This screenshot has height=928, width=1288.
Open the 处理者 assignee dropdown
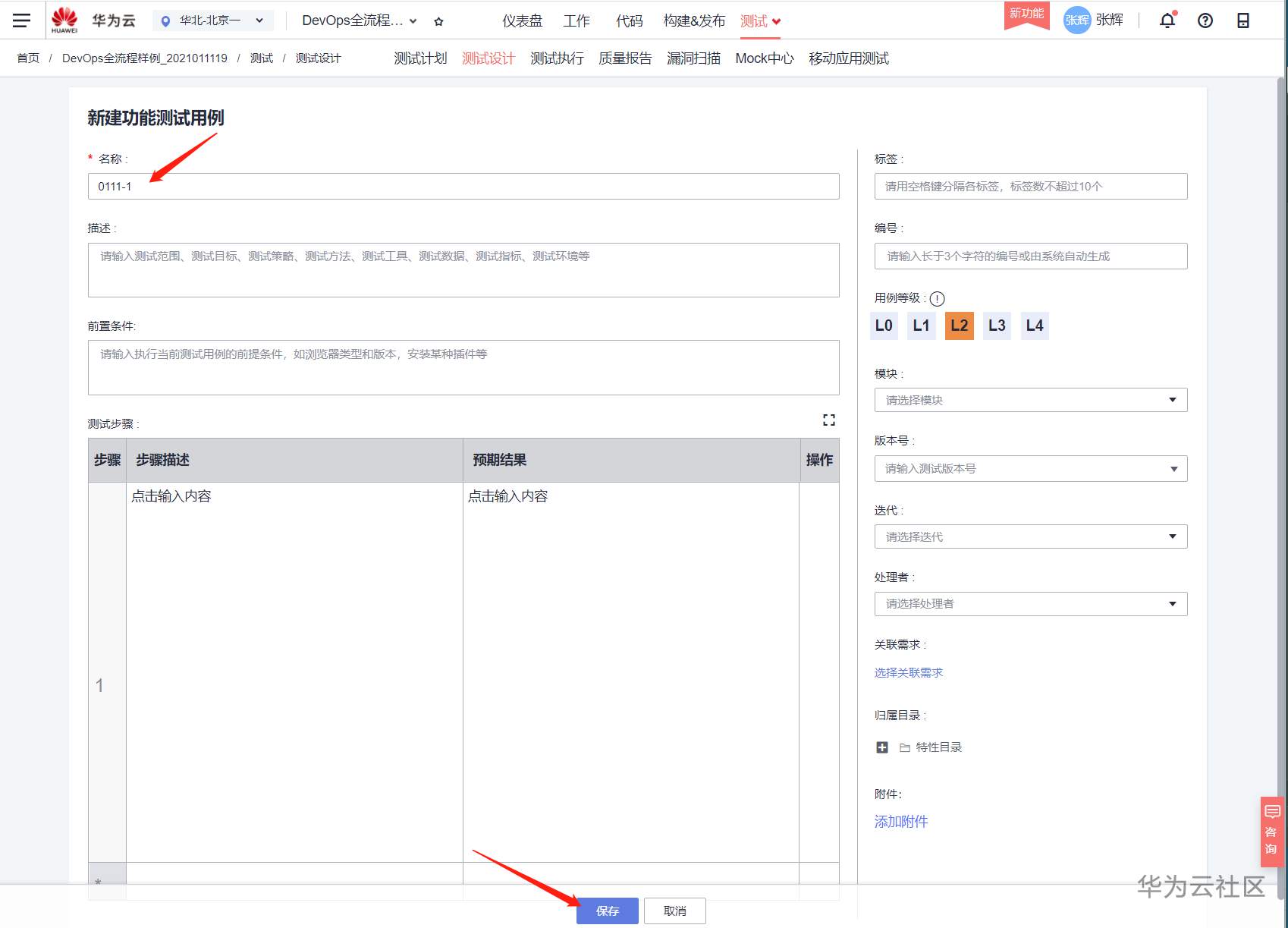tap(1031, 604)
